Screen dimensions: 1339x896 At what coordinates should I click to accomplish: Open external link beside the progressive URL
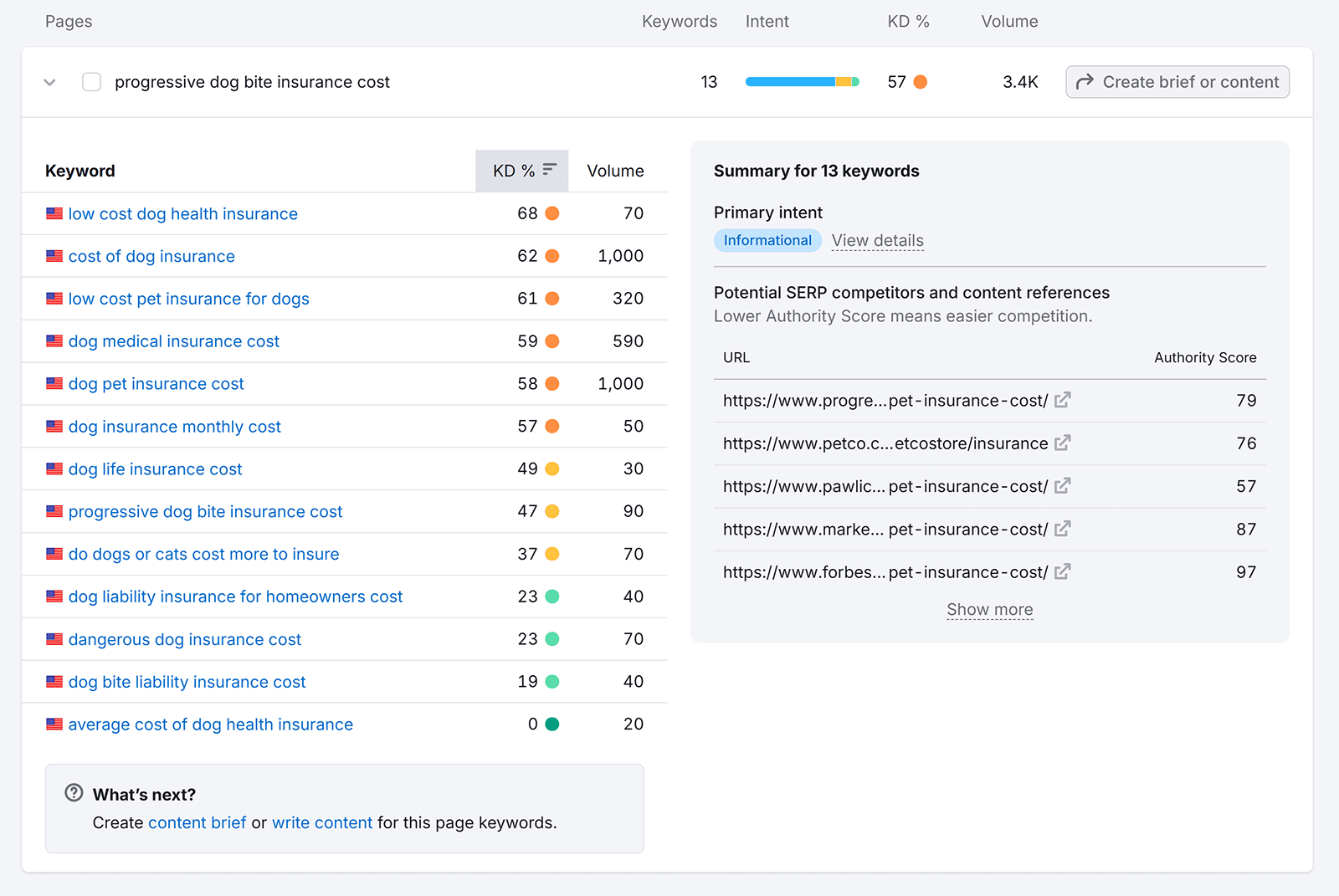pos(1062,400)
